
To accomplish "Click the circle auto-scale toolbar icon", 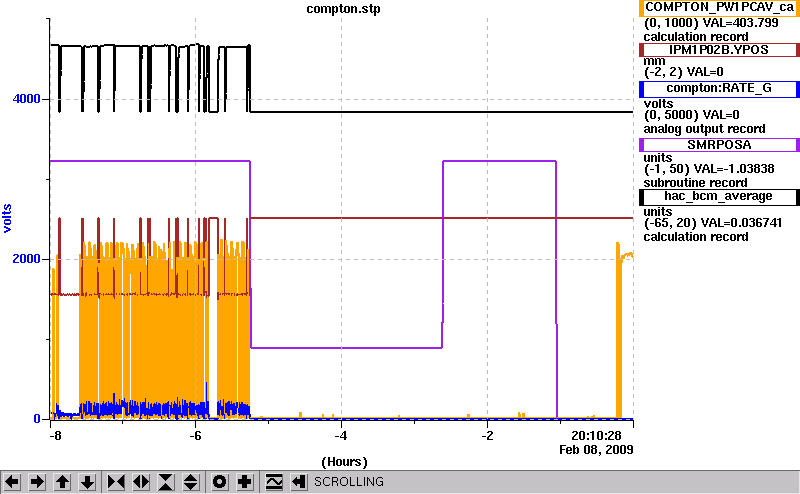I will pyautogui.click(x=220, y=482).
